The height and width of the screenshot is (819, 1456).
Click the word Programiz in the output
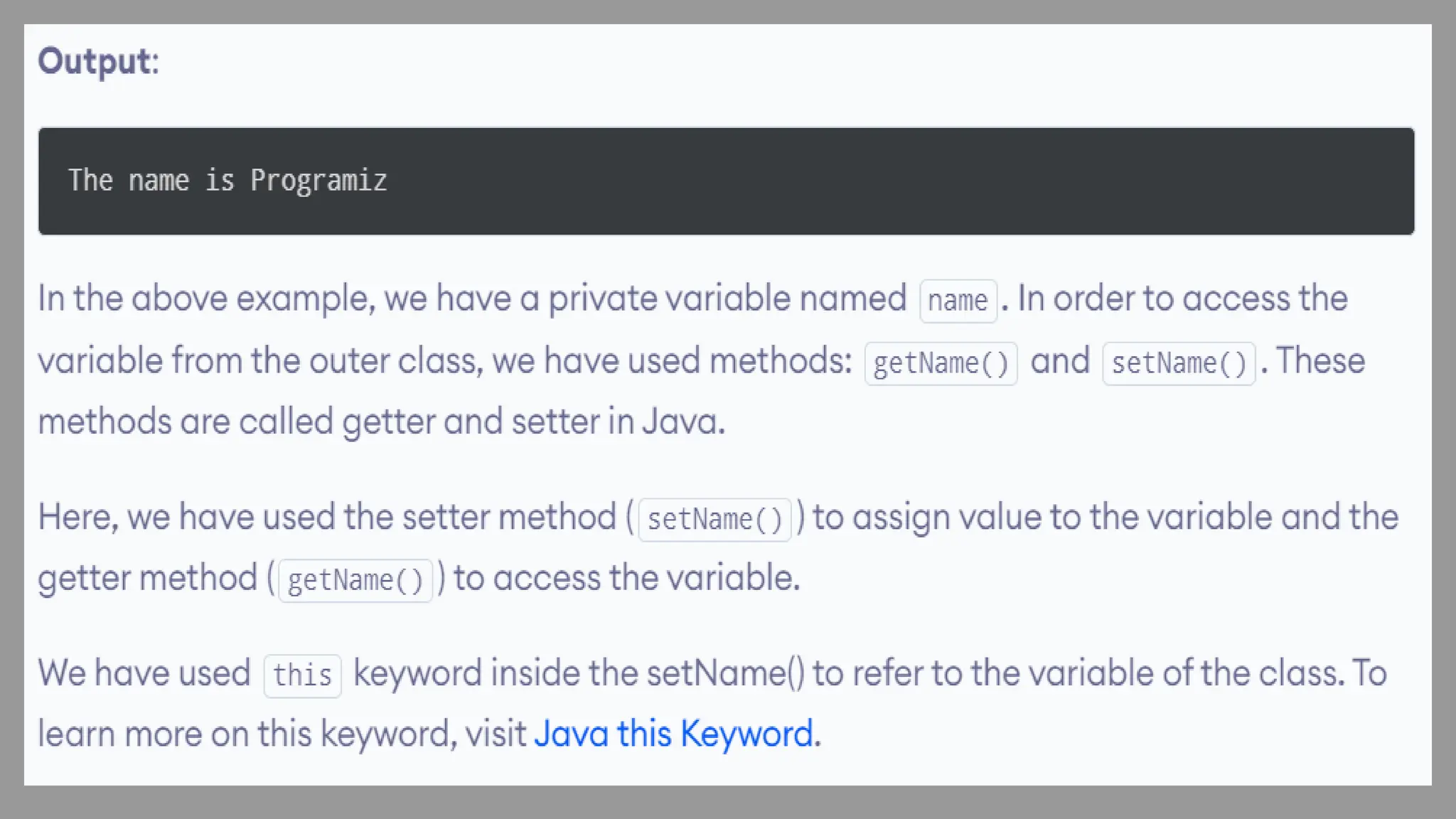pyautogui.click(x=318, y=181)
